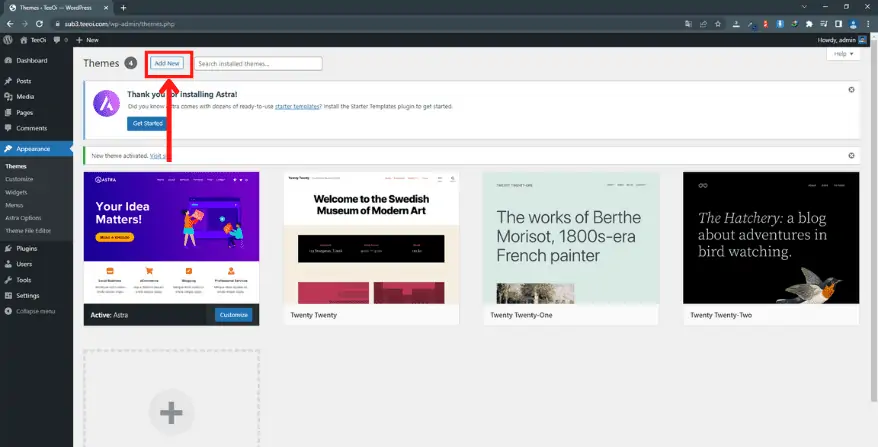Select the Twenty Twenty-One theme thumbnail
Viewport: 878px width, 447px height.
point(571,238)
